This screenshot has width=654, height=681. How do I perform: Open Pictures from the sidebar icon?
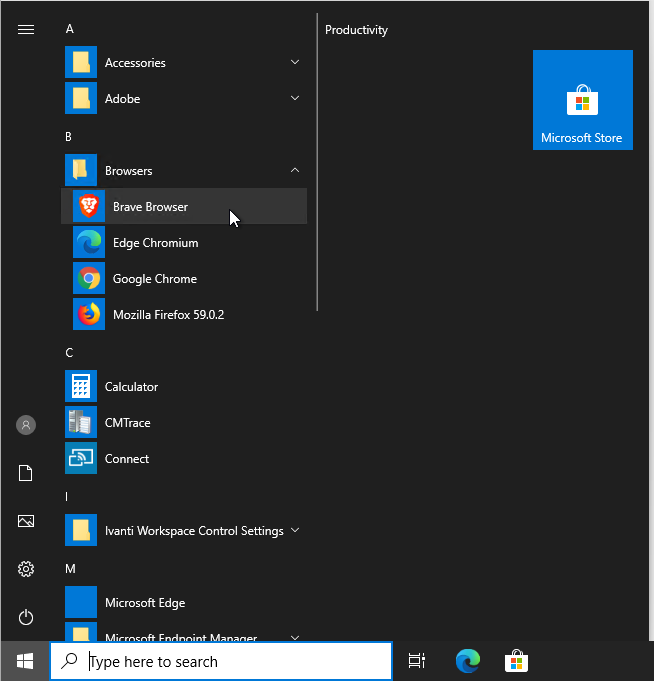[x=26, y=521]
